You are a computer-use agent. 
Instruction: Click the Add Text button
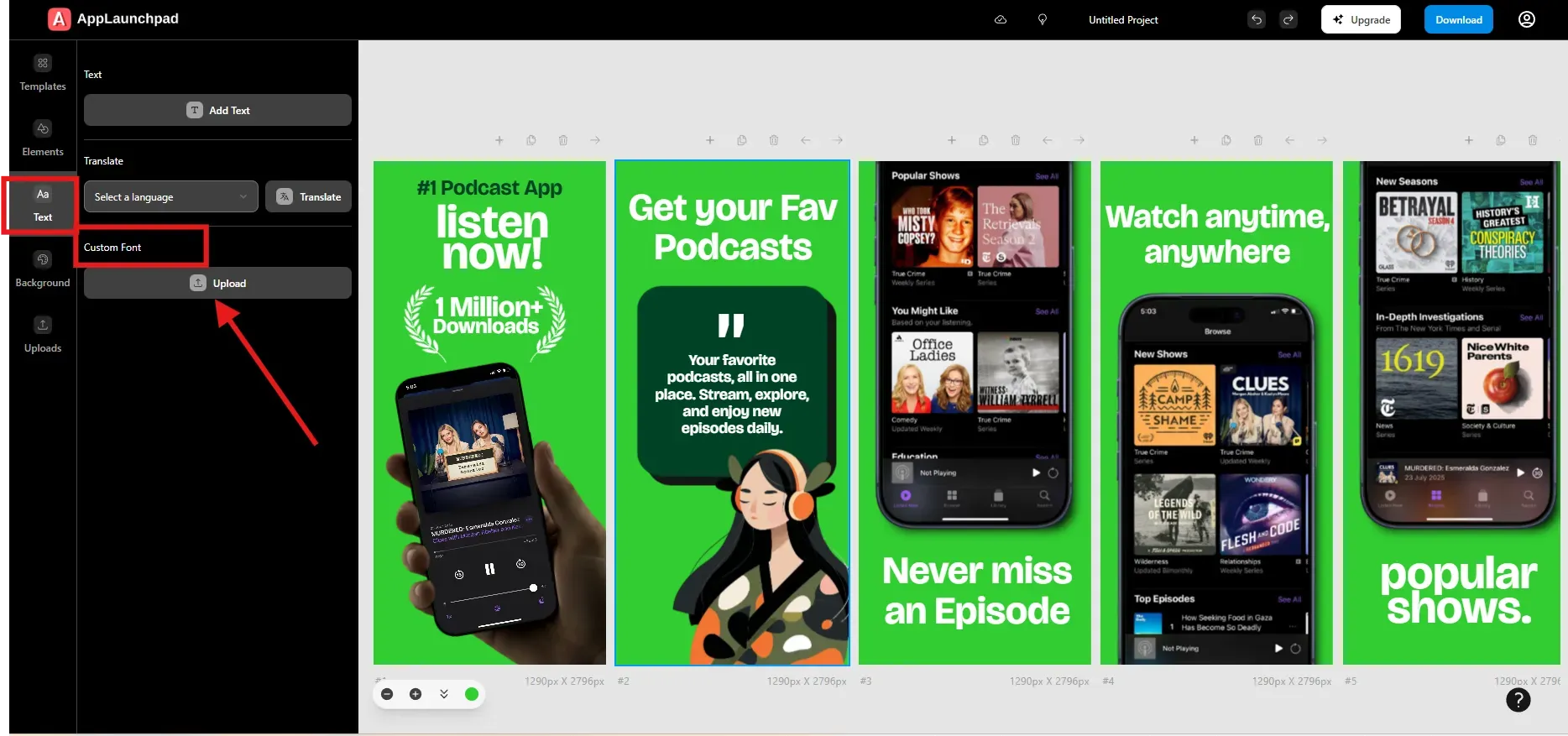point(217,110)
